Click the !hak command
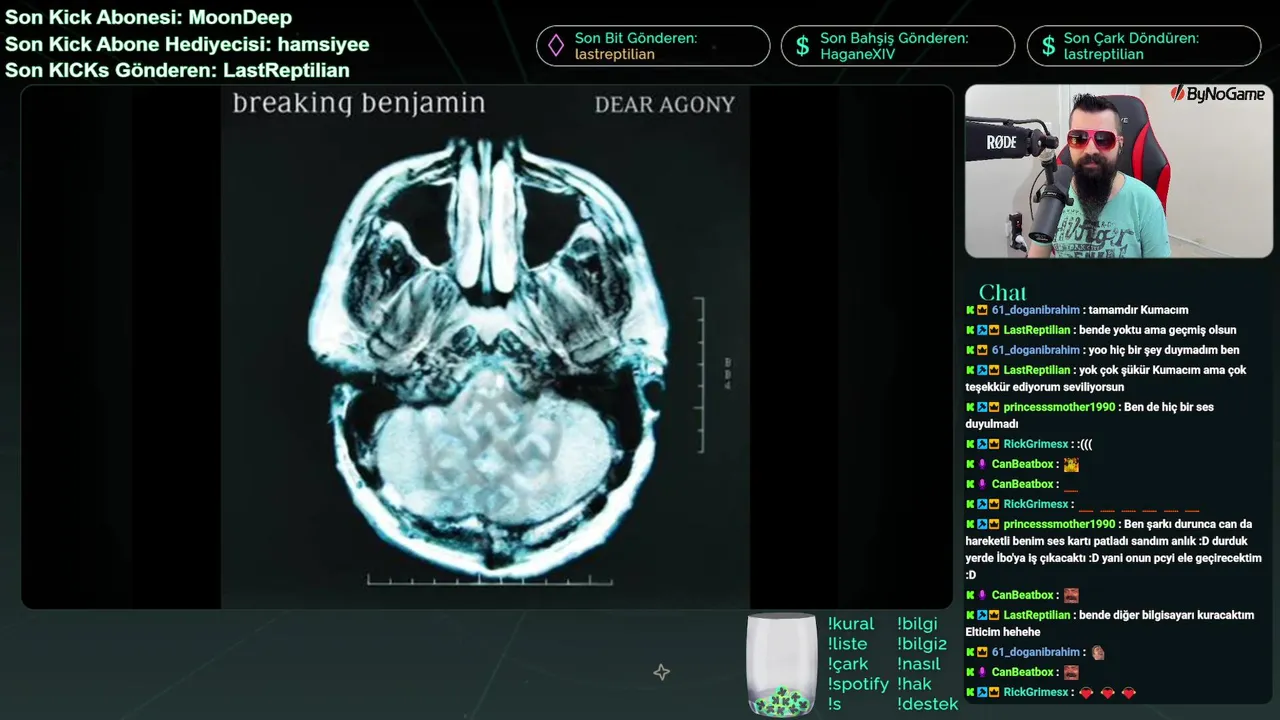The image size is (1280, 720). point(914,684)
